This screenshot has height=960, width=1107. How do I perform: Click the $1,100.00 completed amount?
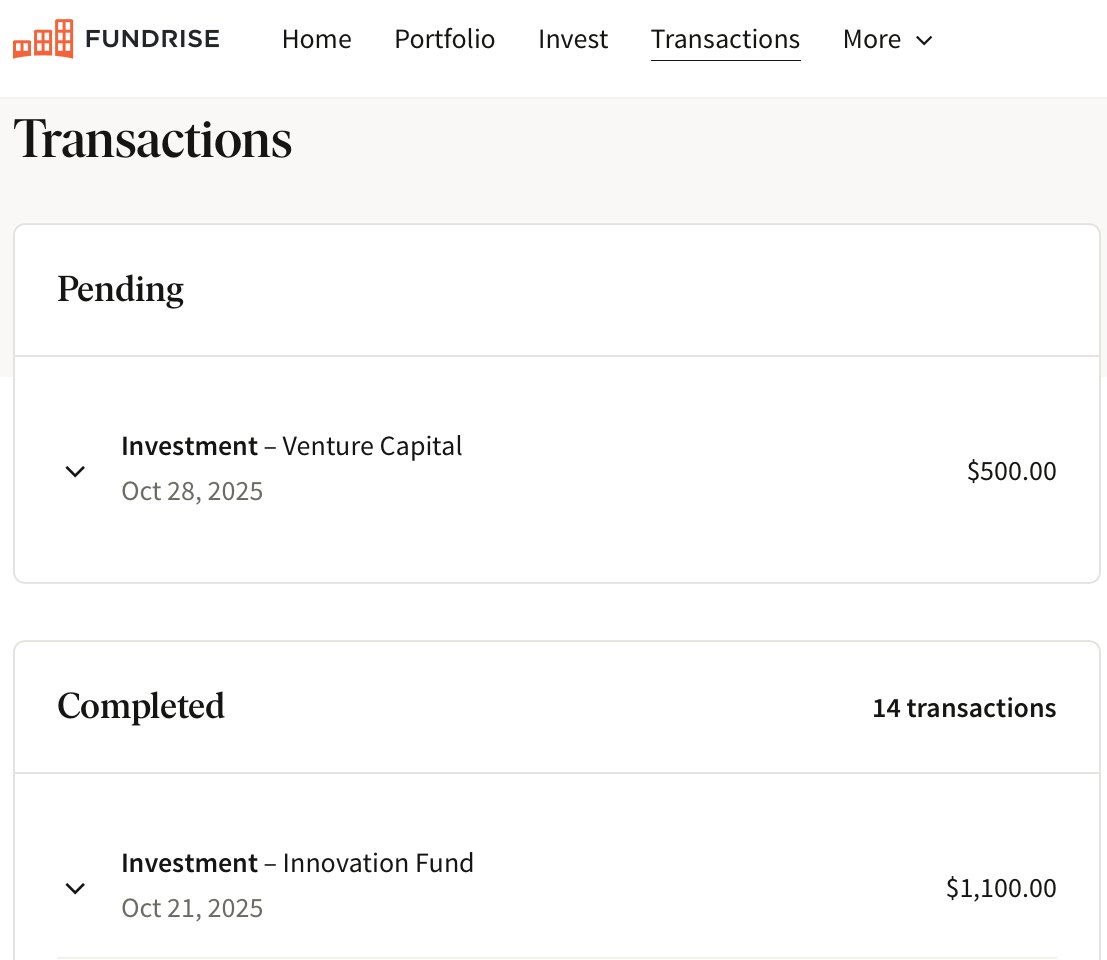(1000, 888)
